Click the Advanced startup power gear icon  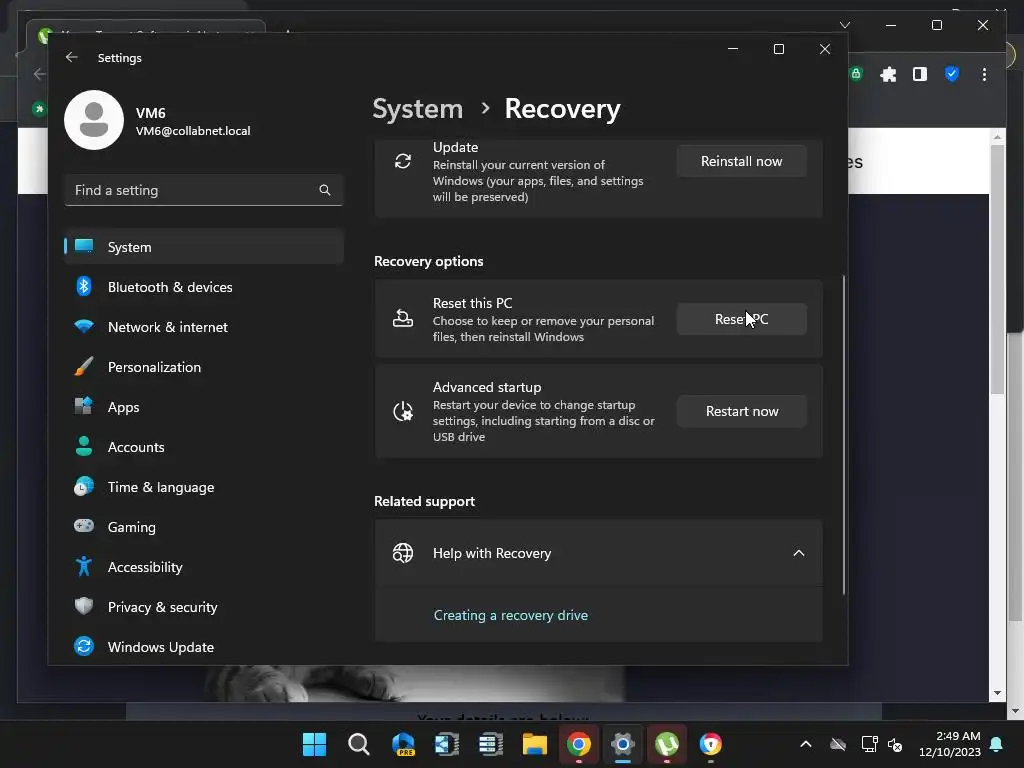(403, 411)
